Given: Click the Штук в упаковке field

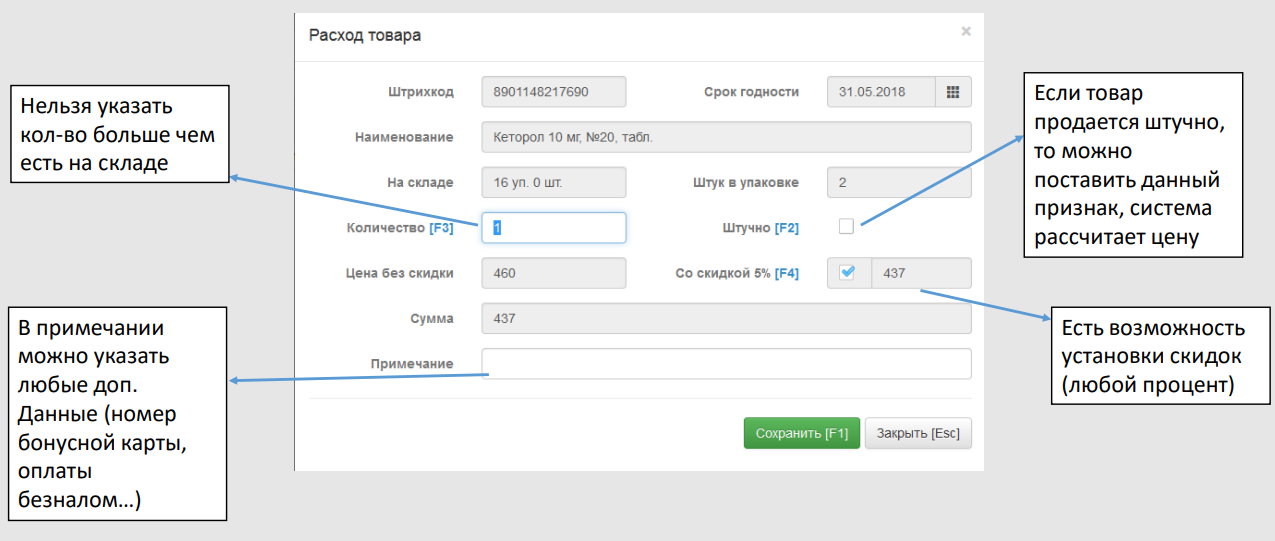Looking at the screenshot, I should [x=898, y=183].
